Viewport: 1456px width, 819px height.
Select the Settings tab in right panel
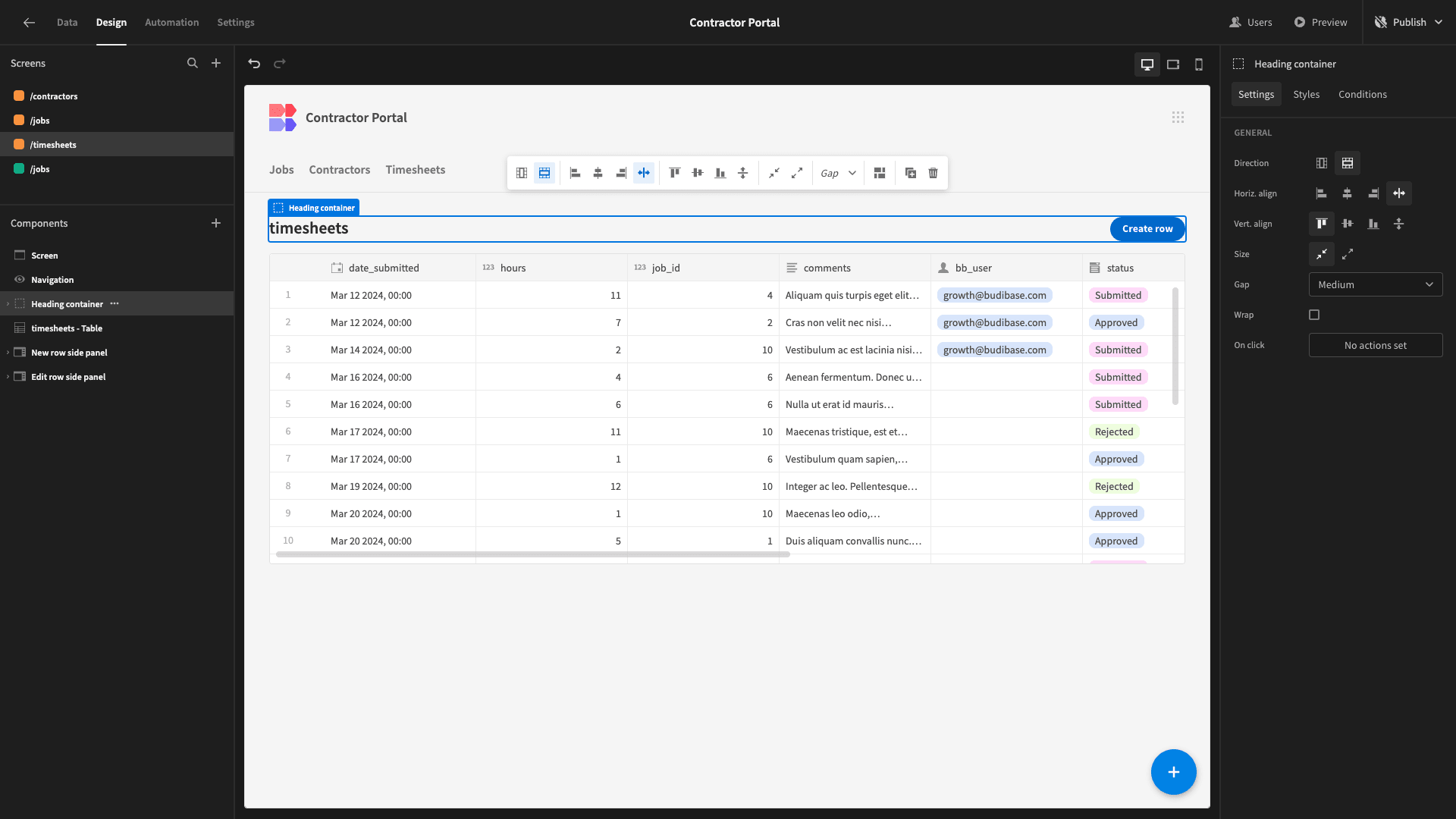click(1256, 95)
